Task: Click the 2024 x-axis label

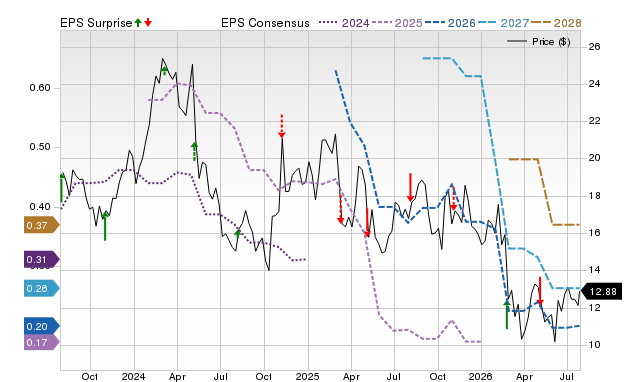Action: coord(134,376)
